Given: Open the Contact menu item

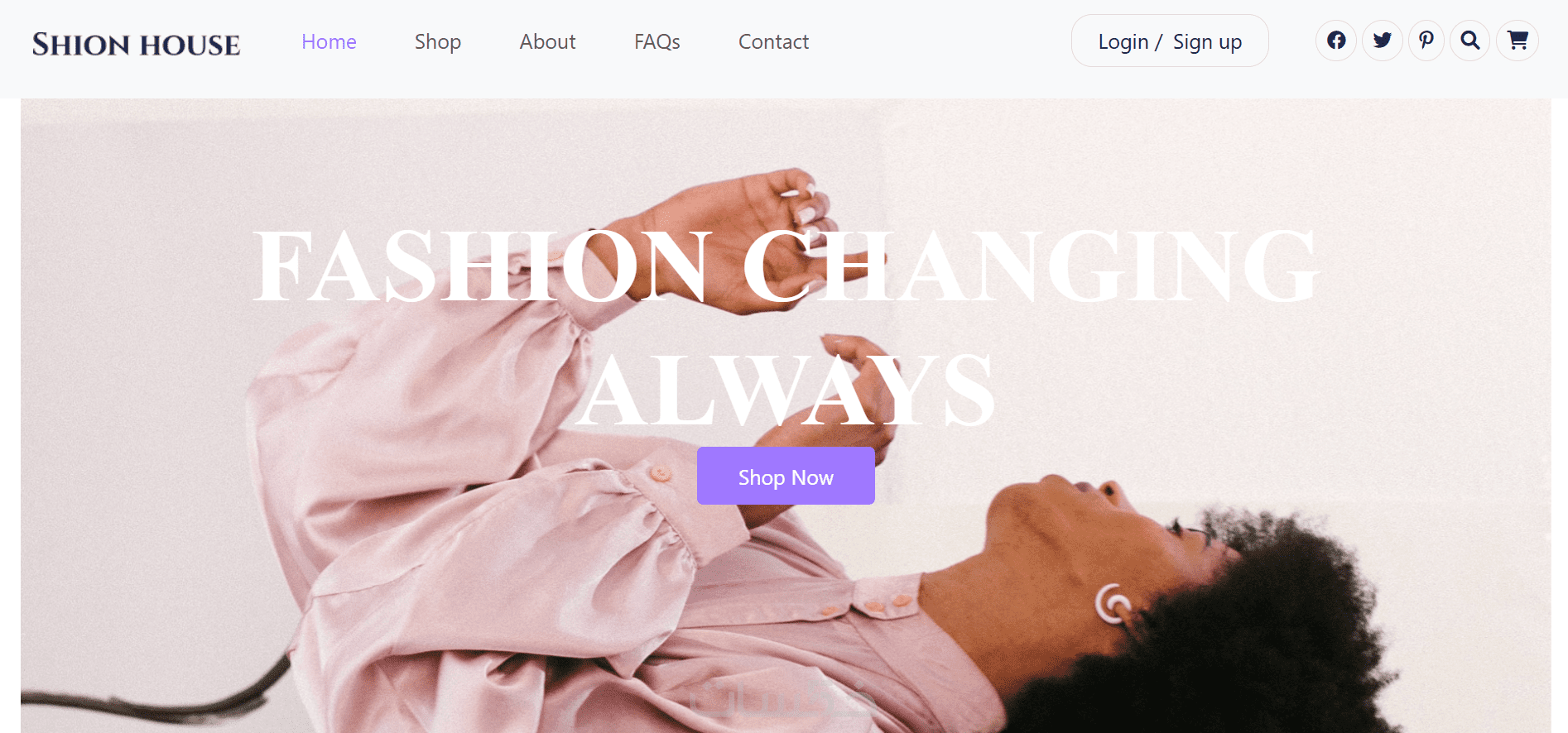Looking at the screenshot, I should coord(773,41).
